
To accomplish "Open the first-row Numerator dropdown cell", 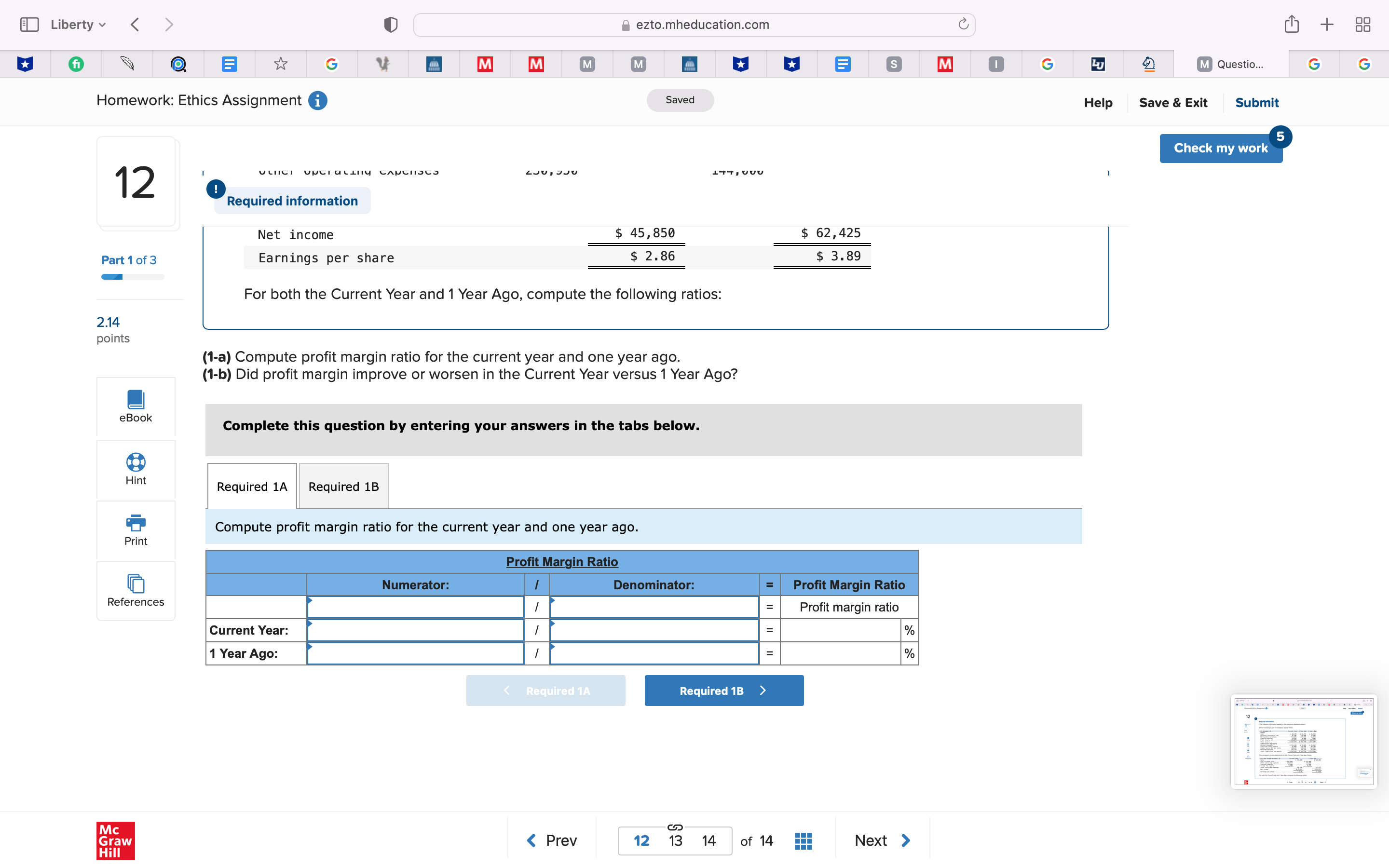I will (416, 608).
